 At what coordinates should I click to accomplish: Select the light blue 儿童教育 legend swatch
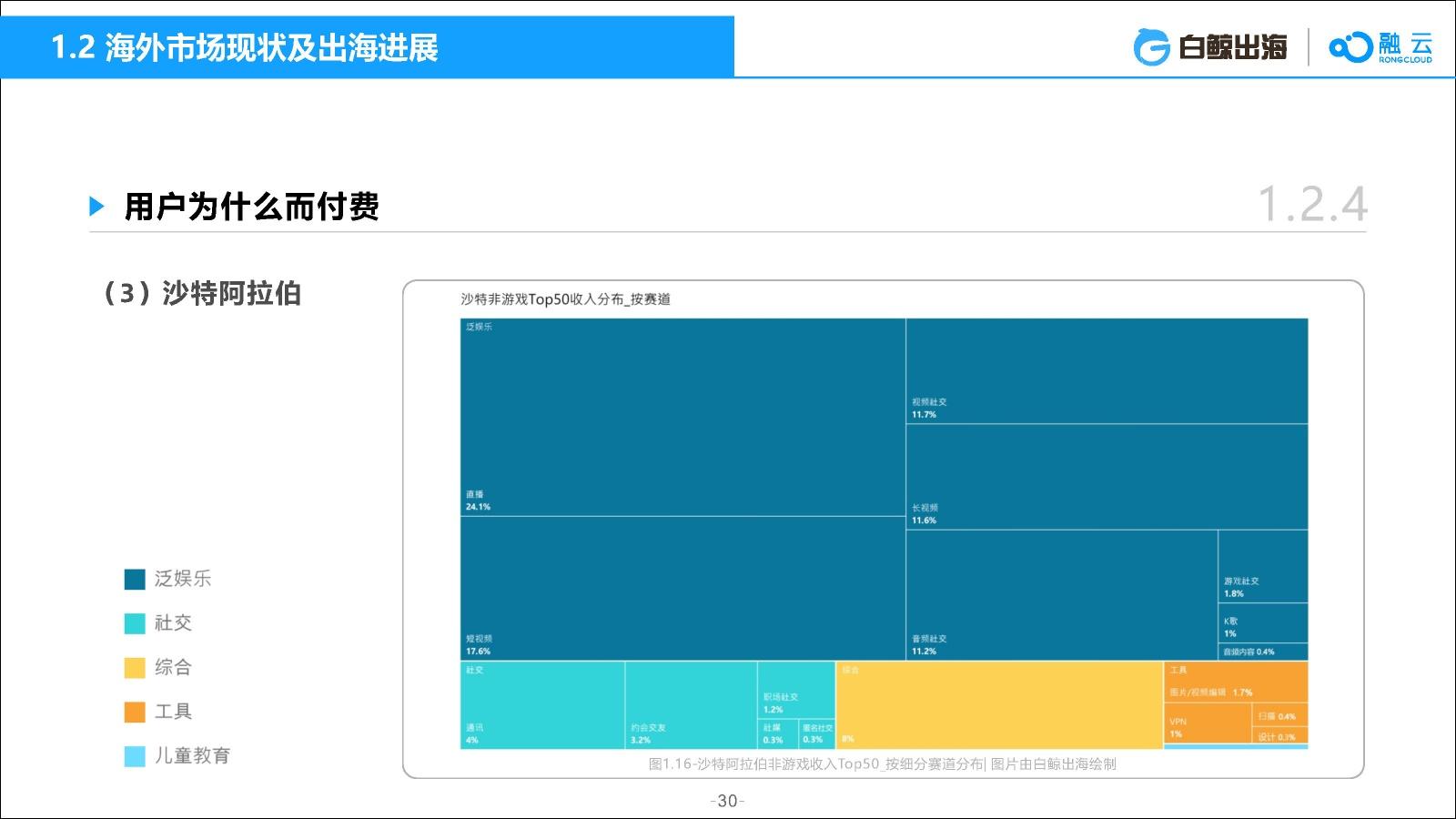click(x=135, y=756)
